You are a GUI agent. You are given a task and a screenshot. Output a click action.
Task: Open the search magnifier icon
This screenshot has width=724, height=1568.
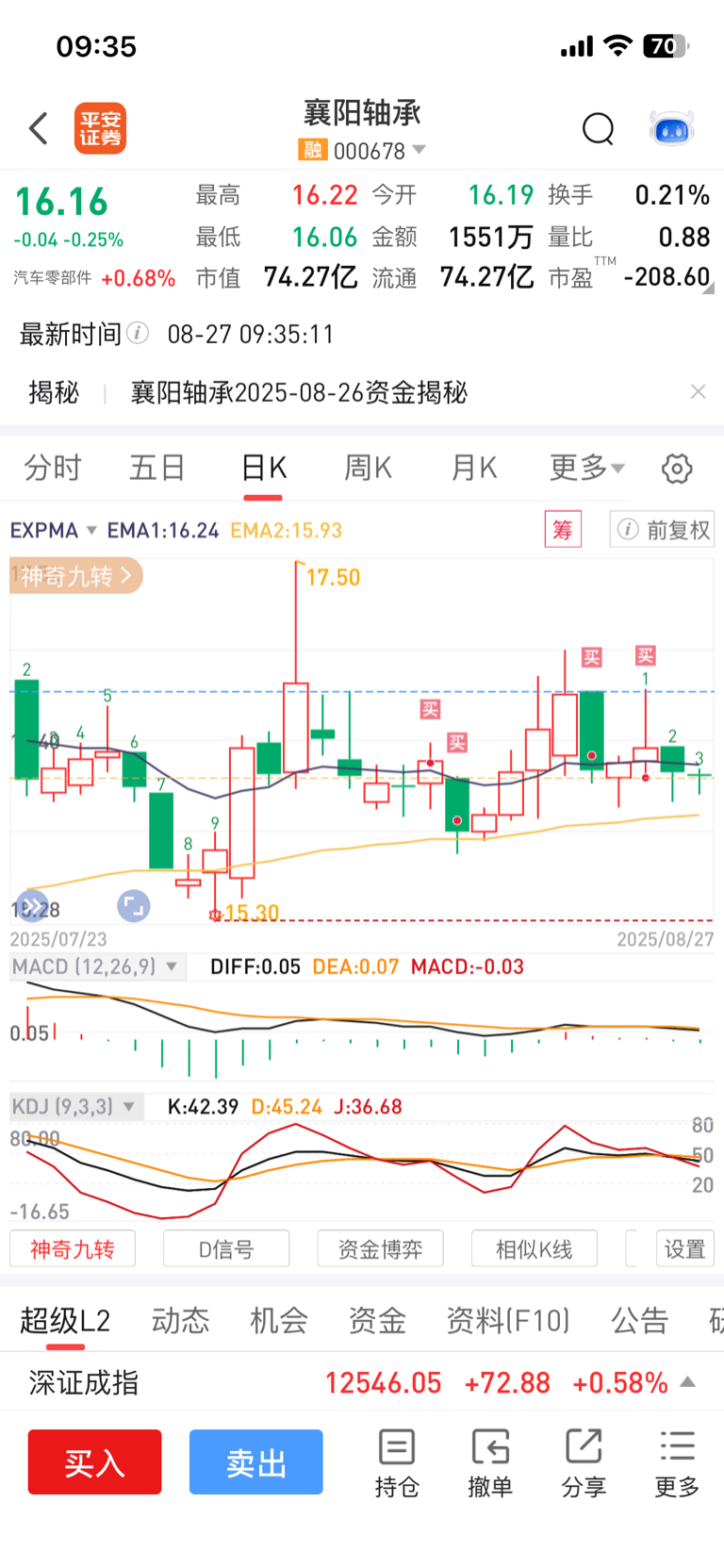[x=598, y=128]
